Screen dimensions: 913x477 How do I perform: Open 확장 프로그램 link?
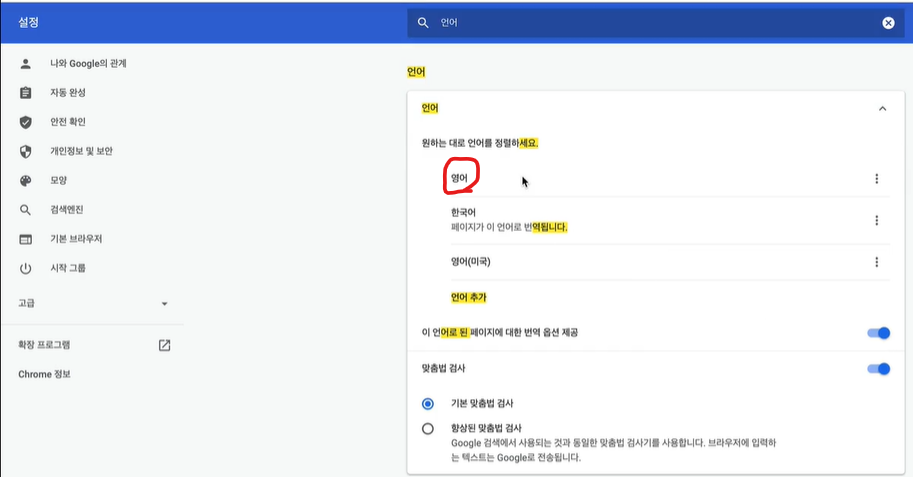pyautogui.click(x=44, y=345)
